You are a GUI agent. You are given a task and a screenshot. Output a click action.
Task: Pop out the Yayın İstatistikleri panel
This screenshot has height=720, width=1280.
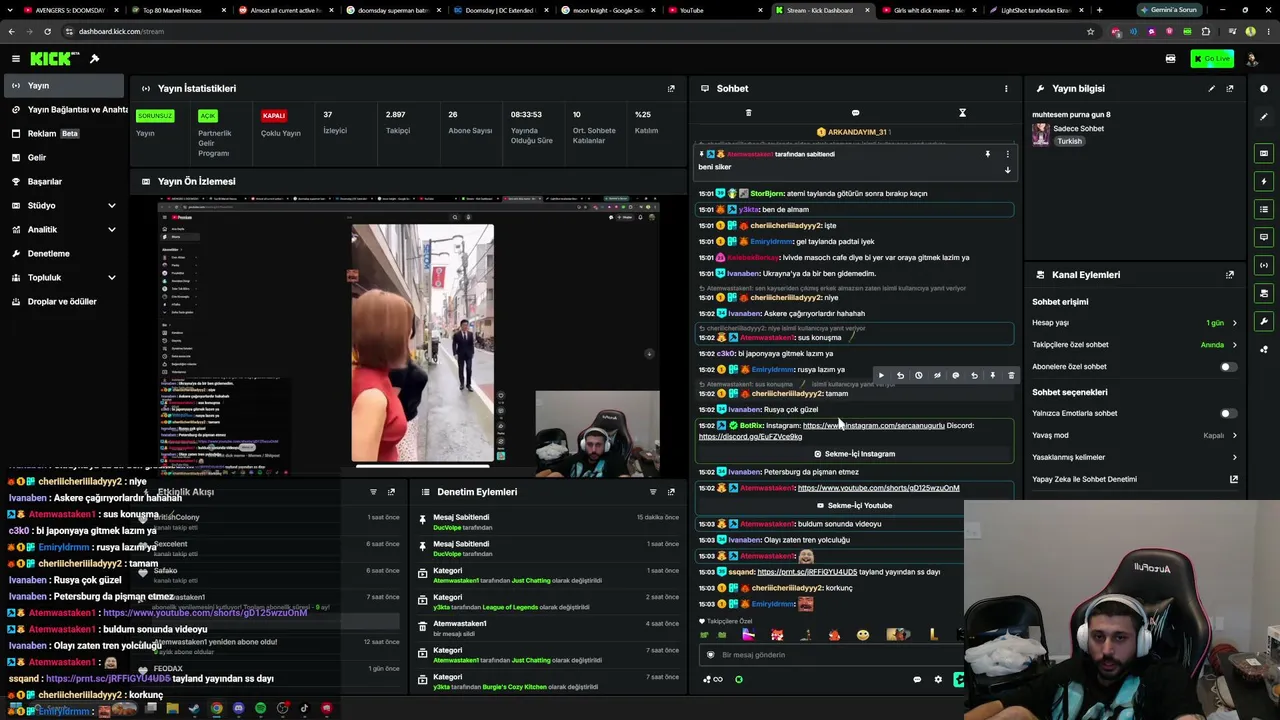pyautogui.click(x=671, y=89)
